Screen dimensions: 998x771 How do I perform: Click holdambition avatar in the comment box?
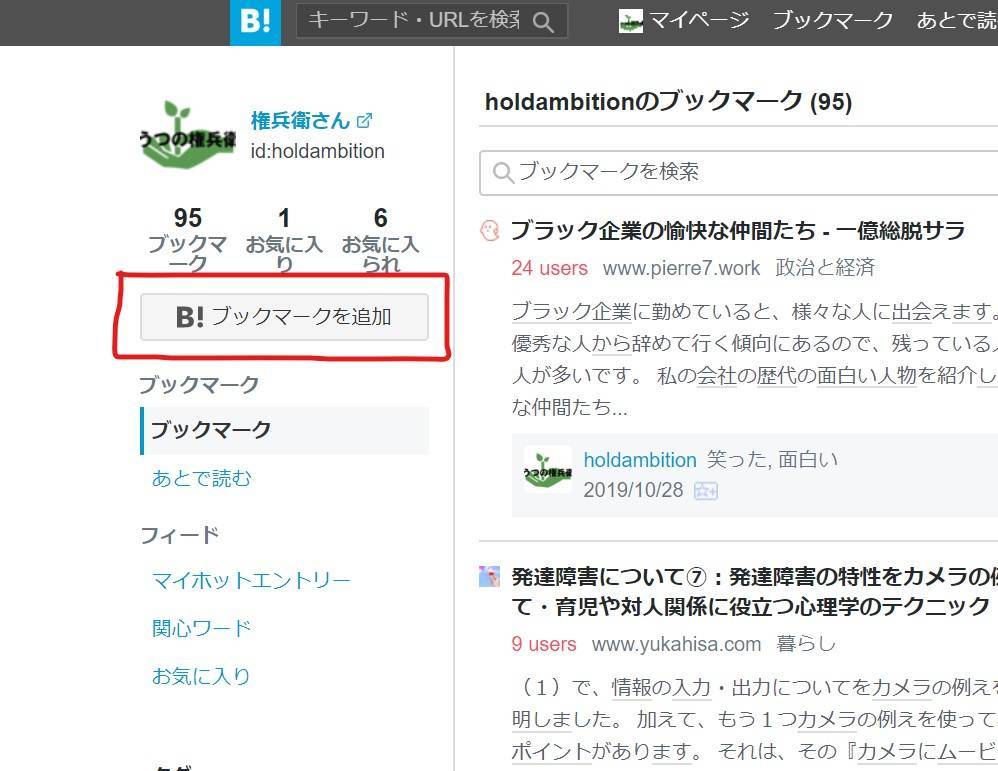point(547,469)
